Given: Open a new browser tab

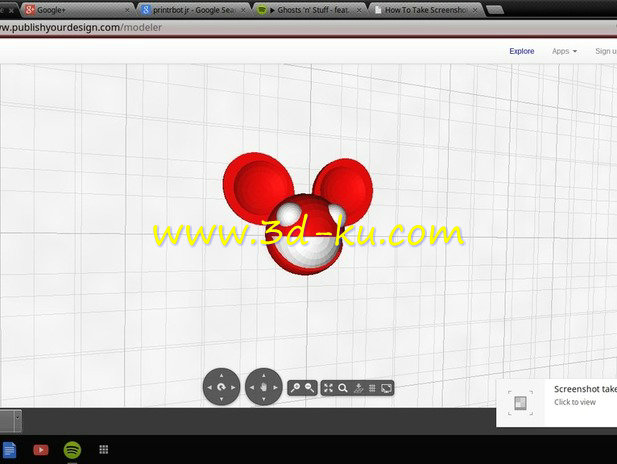Looking at the screenshot, I should (x=495, y=10).
